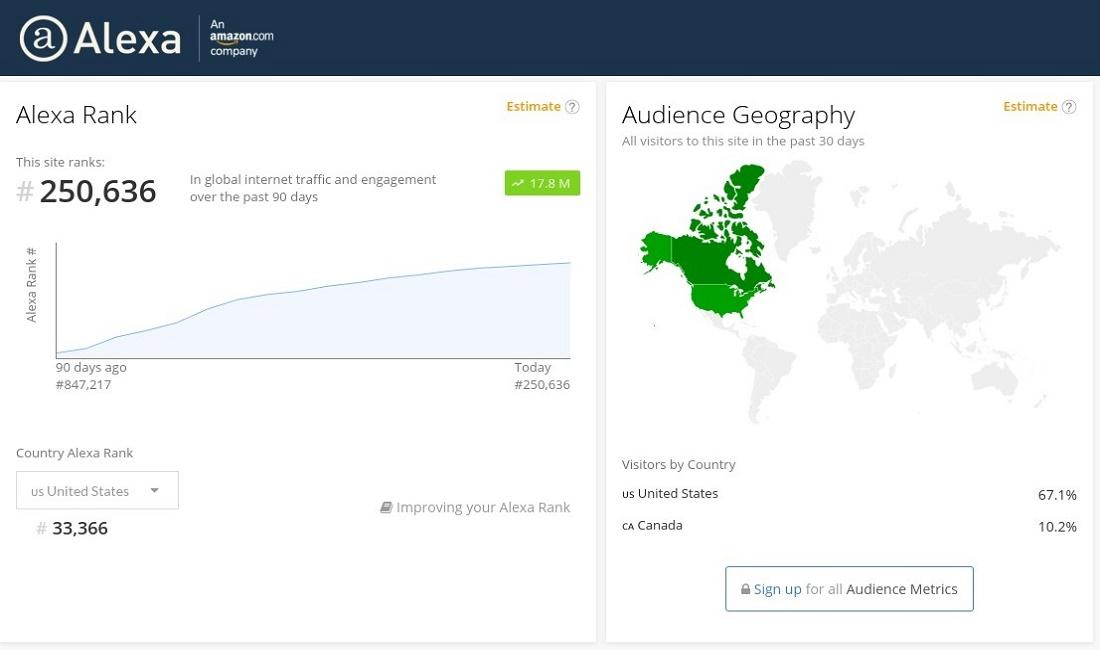Click the book icon beside Improving your Alexa Rank
The height and width of the screenshot is (650, 1100).
coord(385,507)
